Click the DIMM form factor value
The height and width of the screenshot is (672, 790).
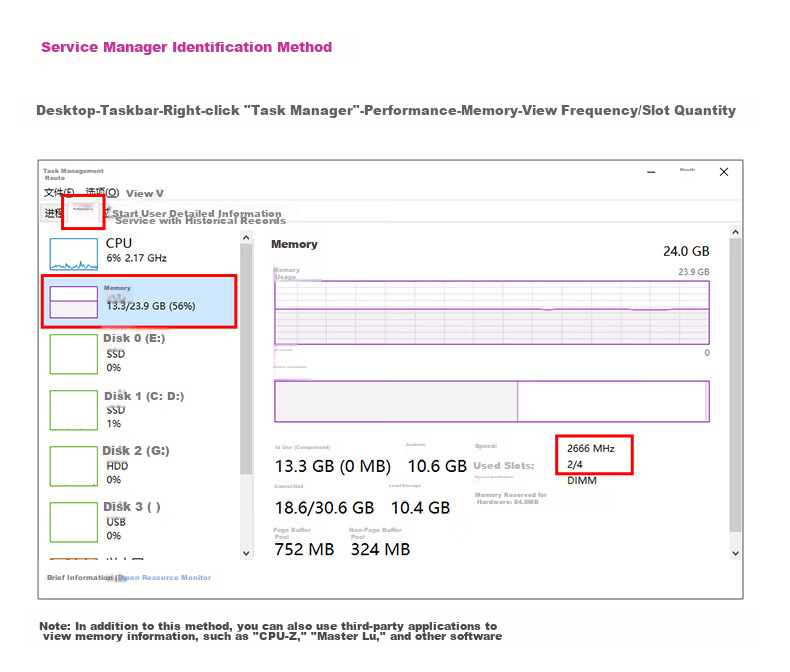tap(582, 481)
